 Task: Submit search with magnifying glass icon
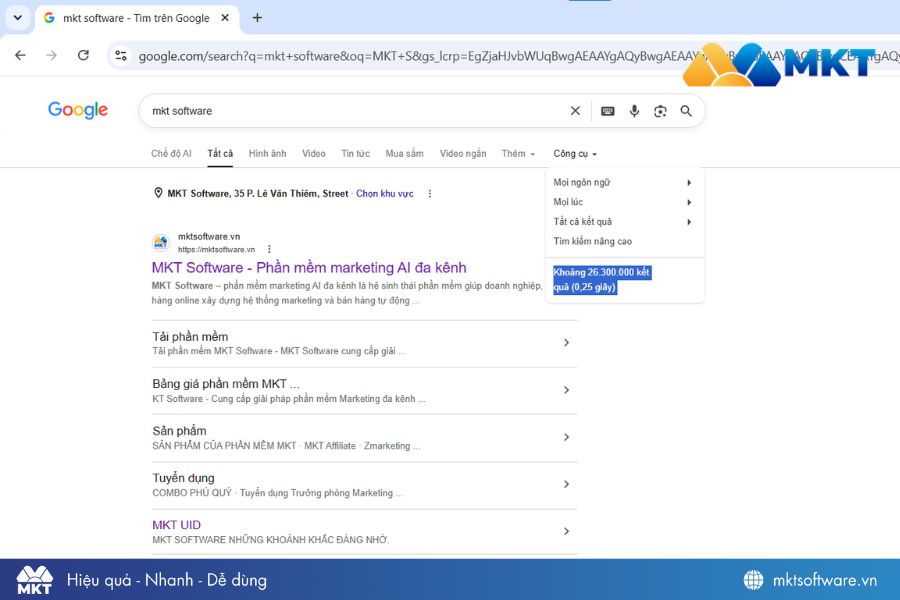click(x=686, y=111)
